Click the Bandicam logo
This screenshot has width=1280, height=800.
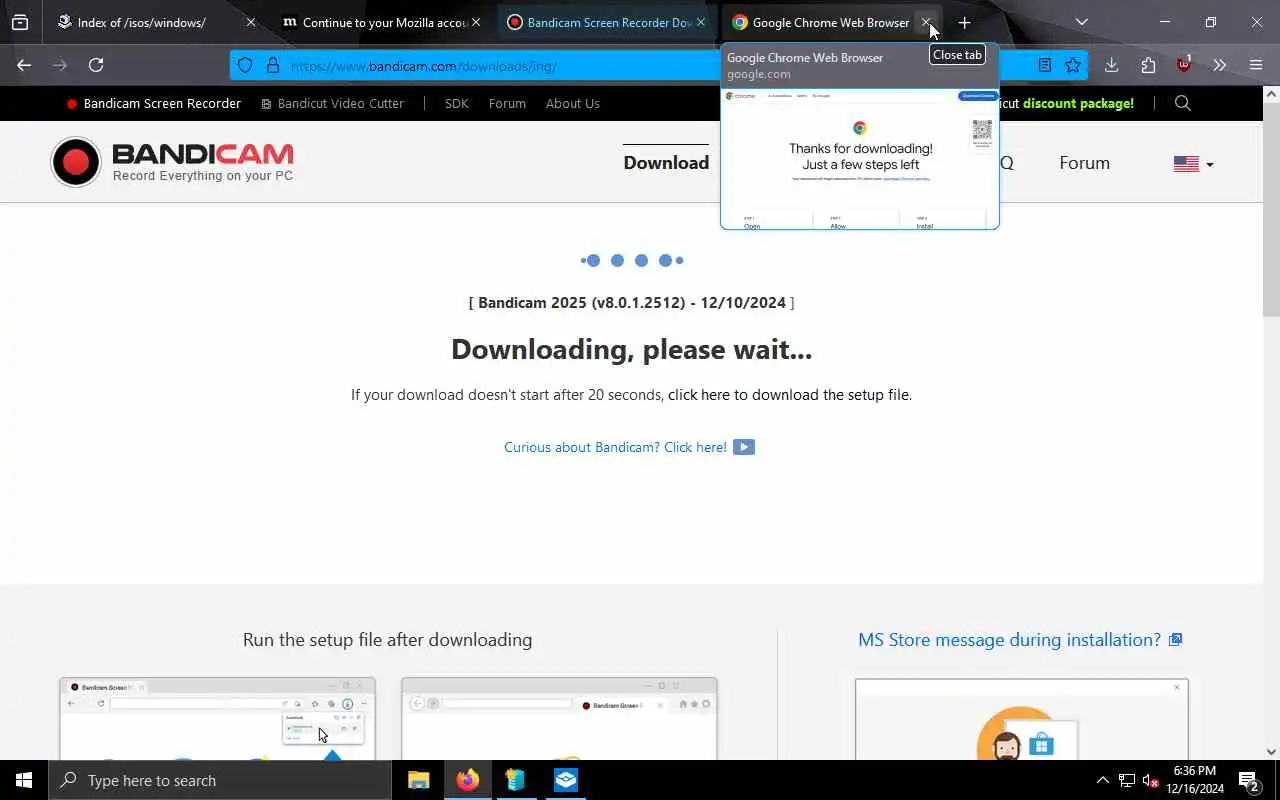172,162
